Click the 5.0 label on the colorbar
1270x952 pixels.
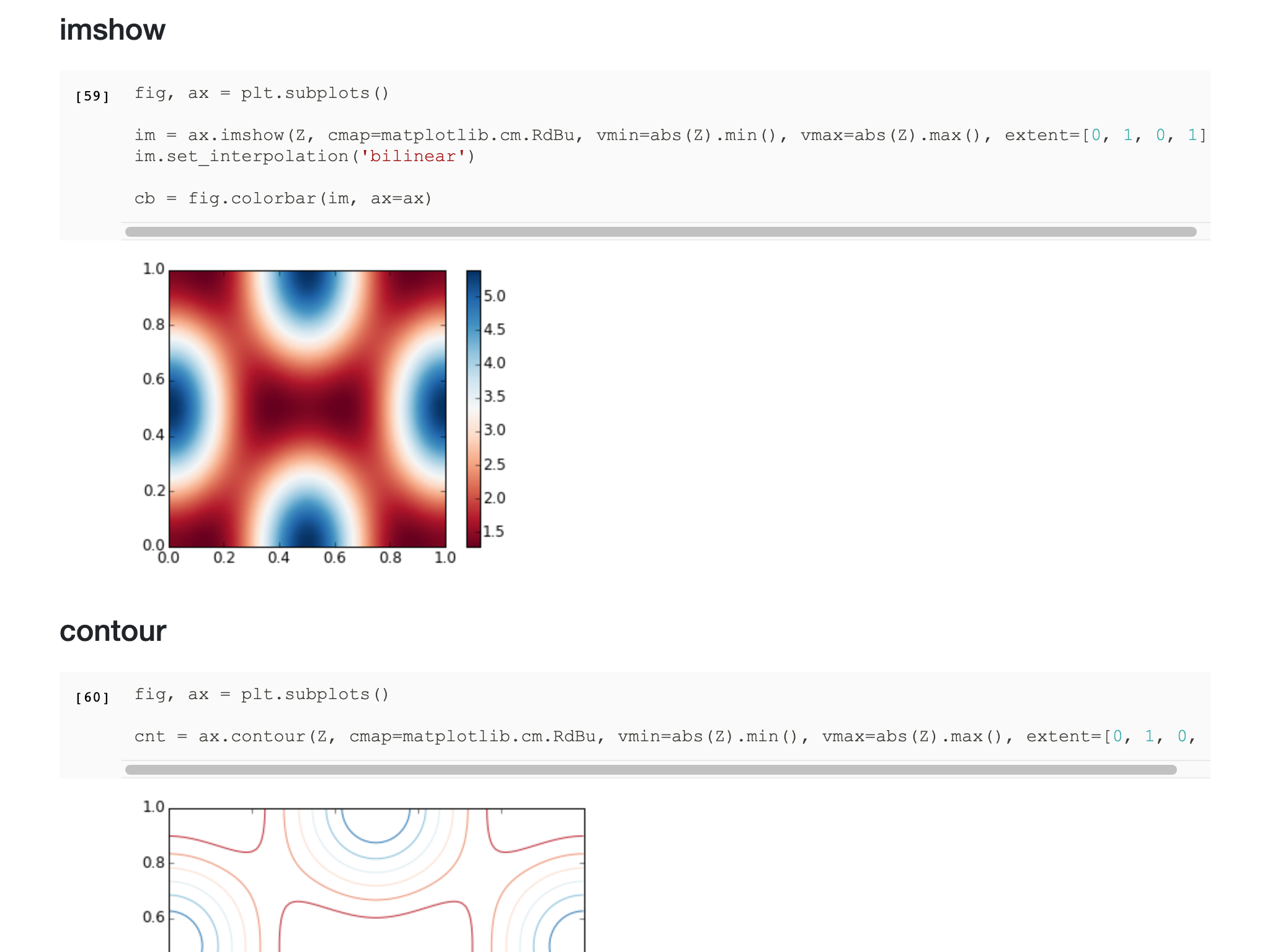pyautogui.click(x=494, y=296)
